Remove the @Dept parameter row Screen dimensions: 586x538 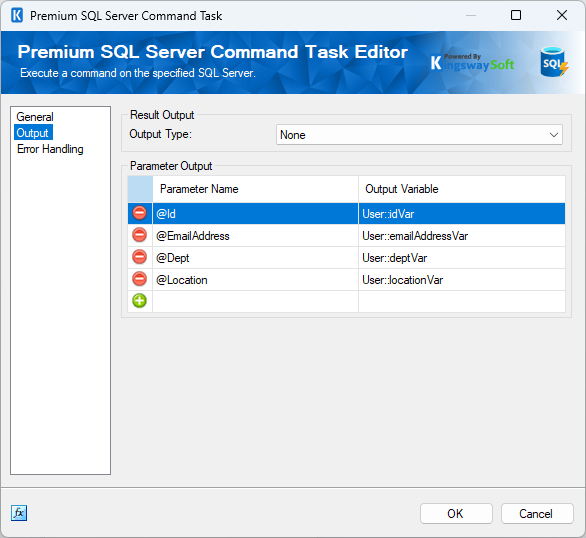pyautogui.click(x=139, y=257)
